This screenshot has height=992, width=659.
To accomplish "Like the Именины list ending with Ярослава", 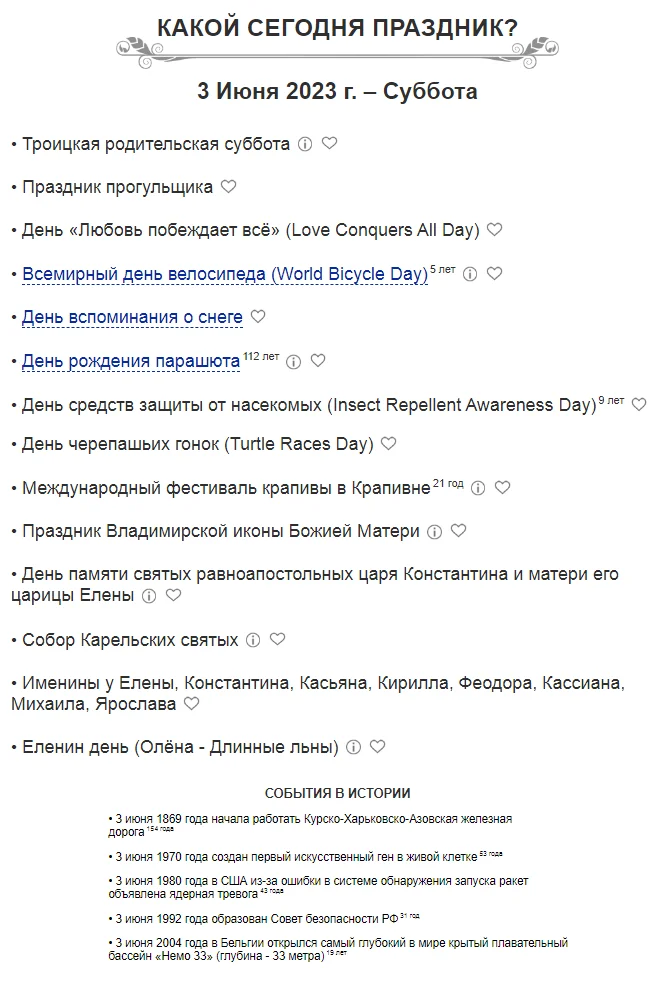I will point(191,704).
